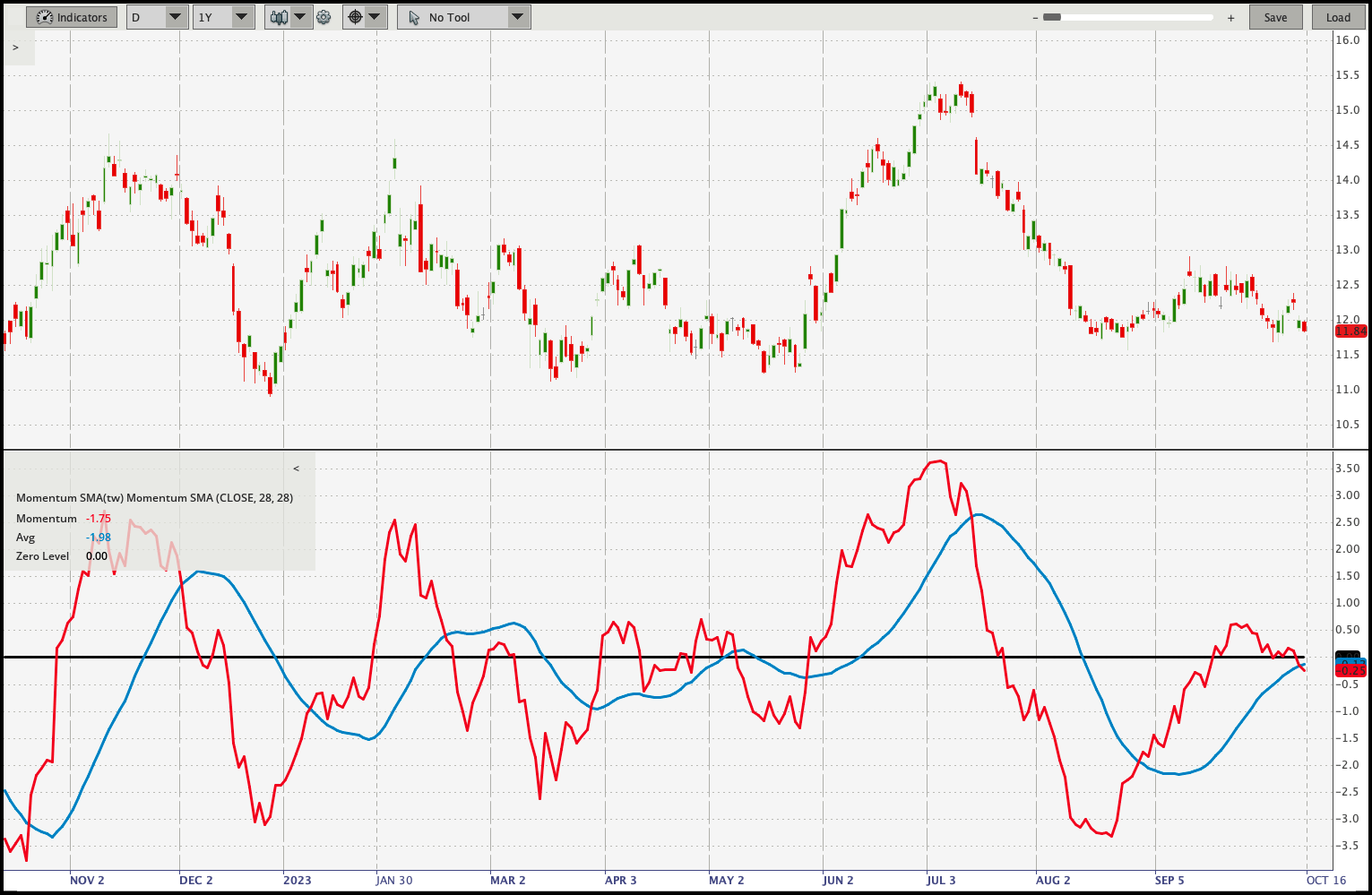
Task: Expand the crosshair options dropdown arrow
Action: 375,17
